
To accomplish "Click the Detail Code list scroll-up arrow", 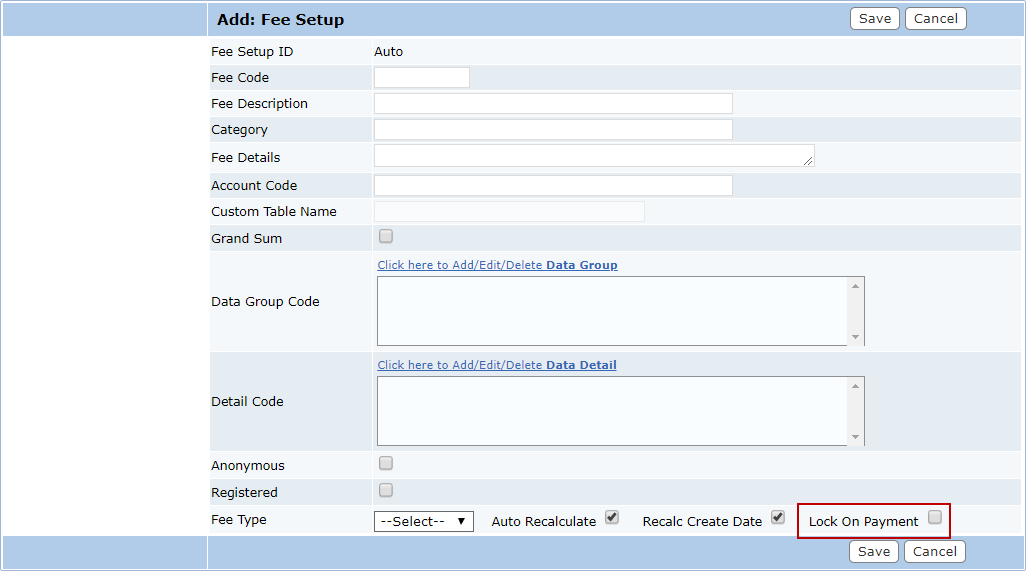I will (855, 386).
